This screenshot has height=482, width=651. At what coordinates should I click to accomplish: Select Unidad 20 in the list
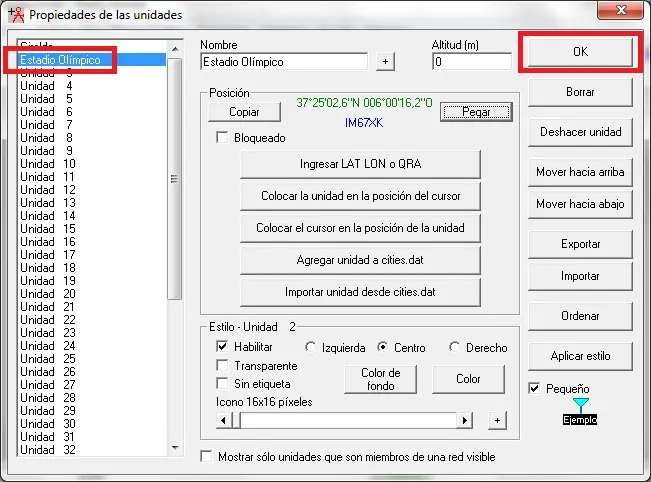[x=92, y=294]
